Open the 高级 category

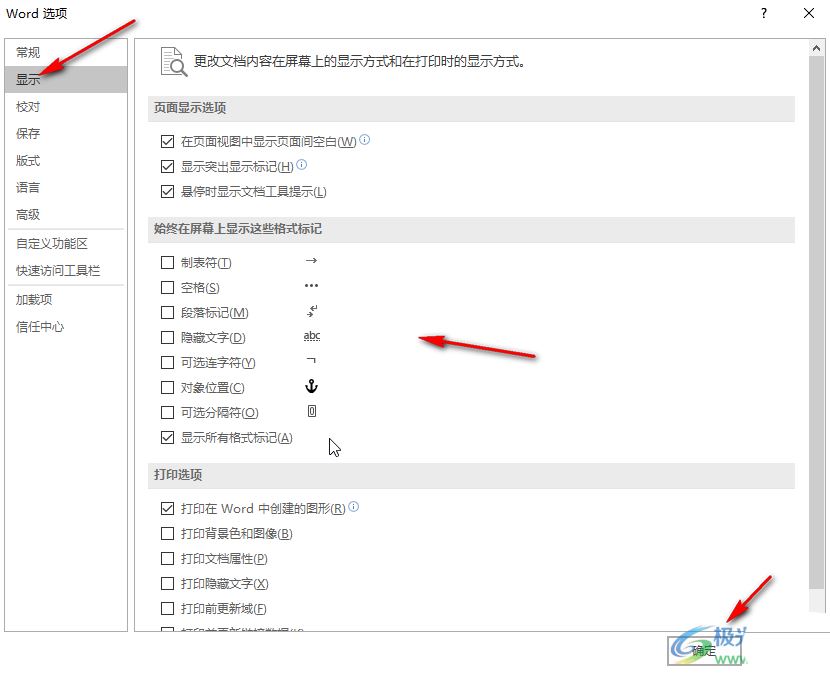(66, 214)
